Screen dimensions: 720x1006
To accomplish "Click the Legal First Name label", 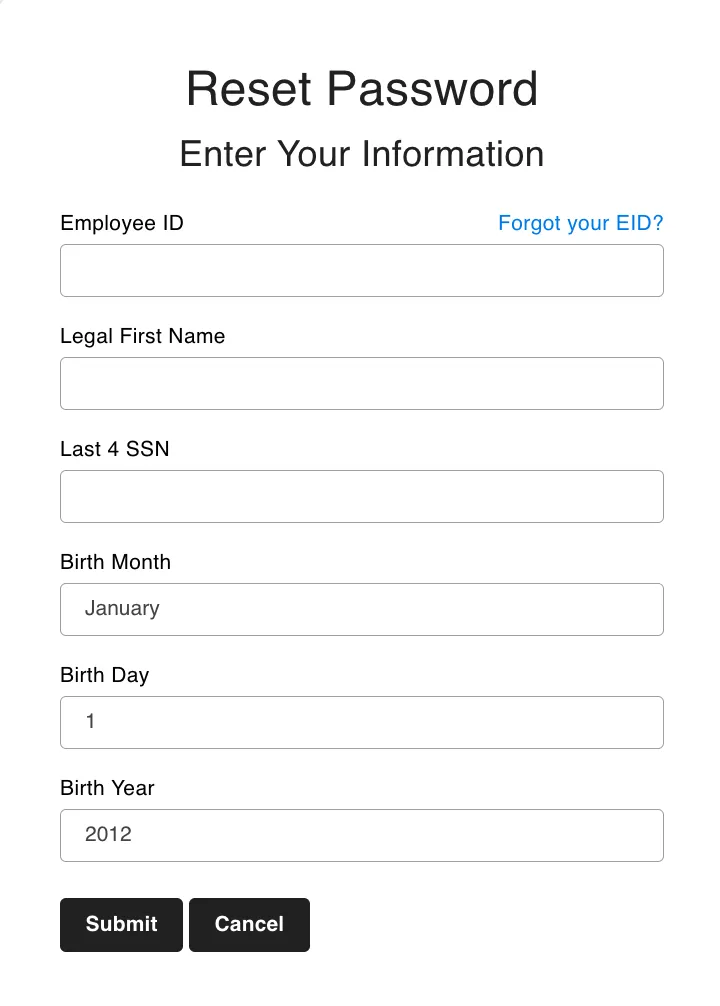I will click(142, 336).
